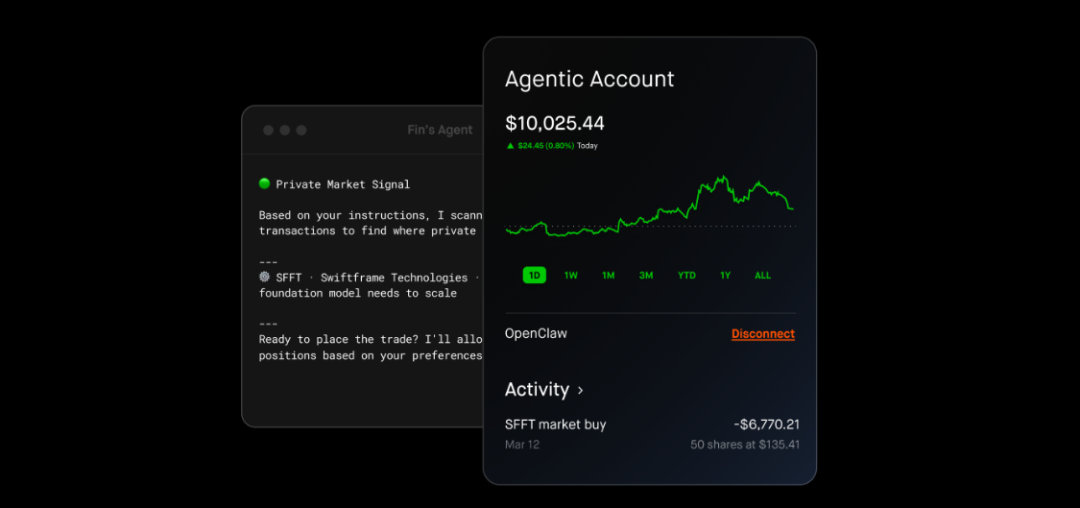Click the Mar 12 activity date
Viewport: 1080px width, 508px height.
pos(522,445)
